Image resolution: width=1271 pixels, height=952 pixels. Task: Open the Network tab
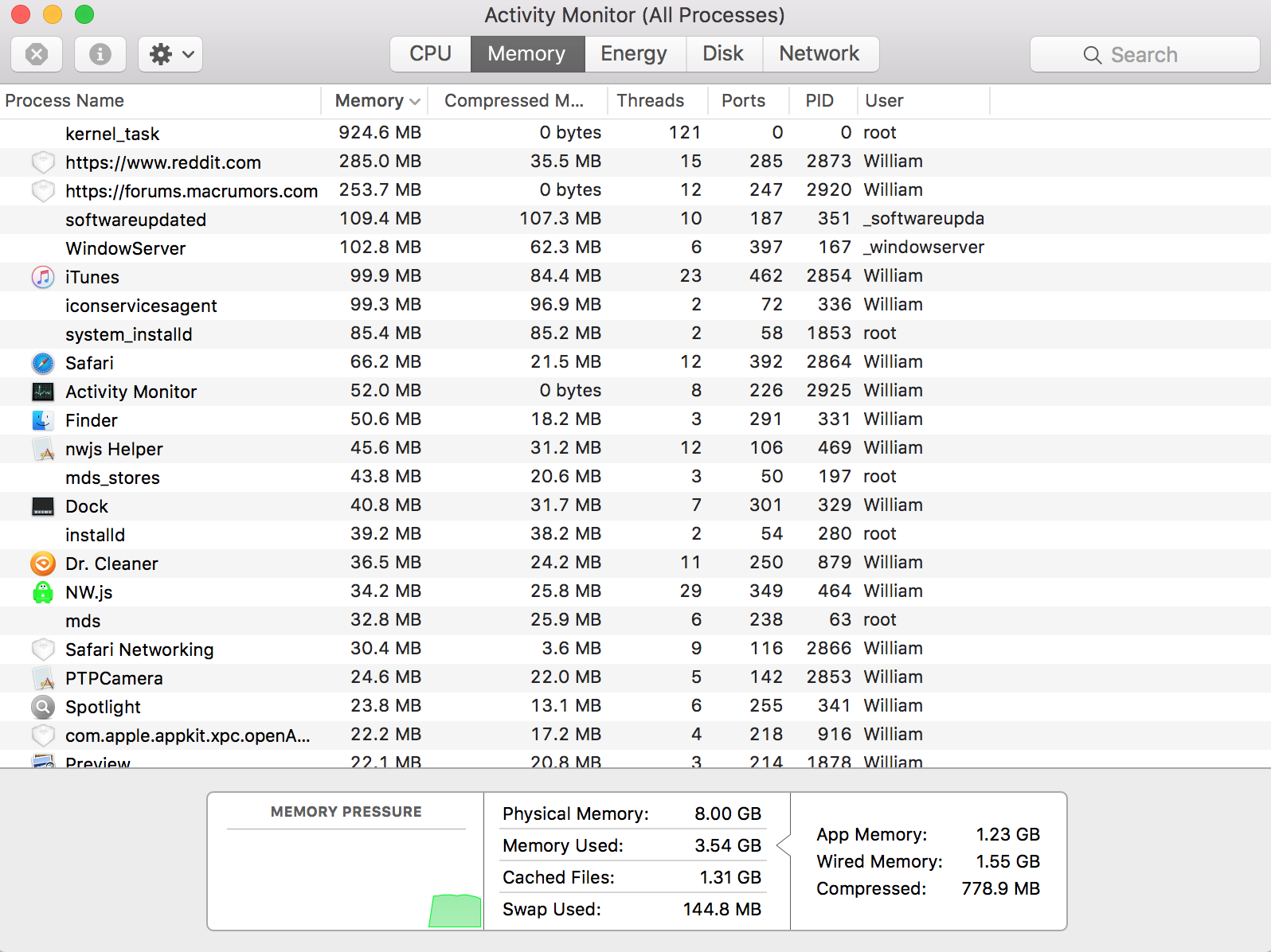pos(819,53)
